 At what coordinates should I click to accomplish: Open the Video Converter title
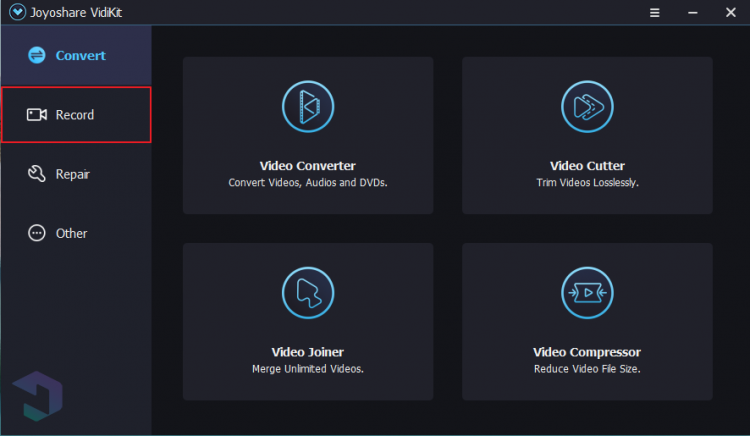(308, 166)
